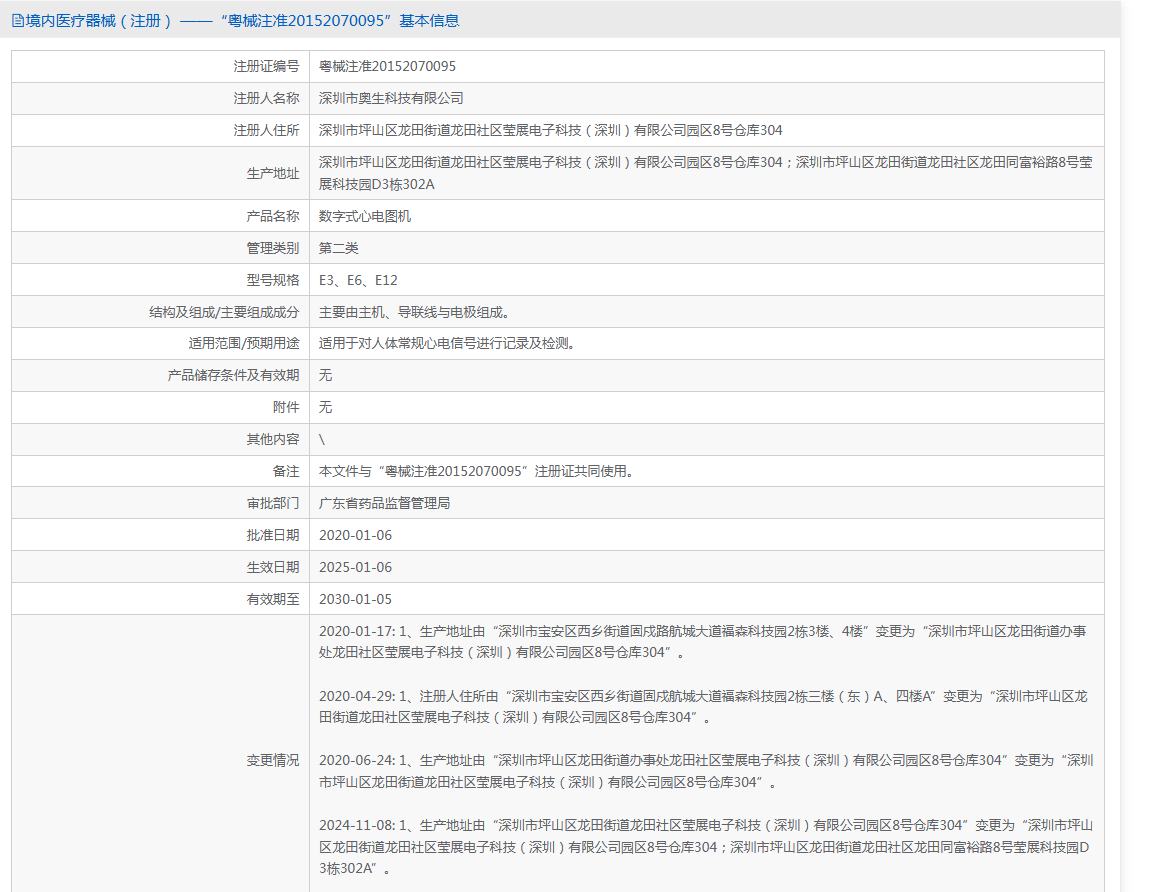
Task: Click the 变更情况 label
Action: coord(273,761)
